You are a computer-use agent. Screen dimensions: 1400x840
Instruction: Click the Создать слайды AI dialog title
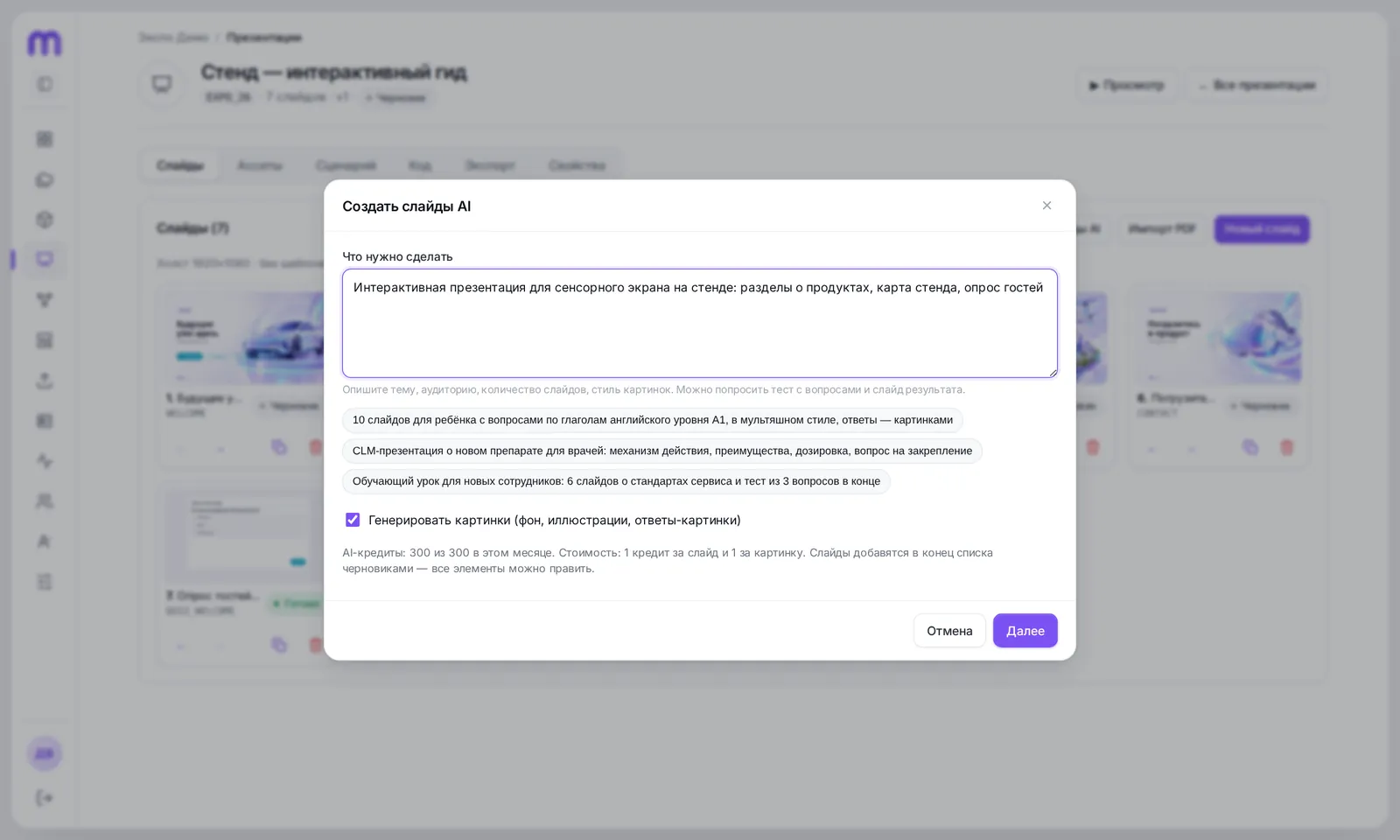click(x=407, y=206)
